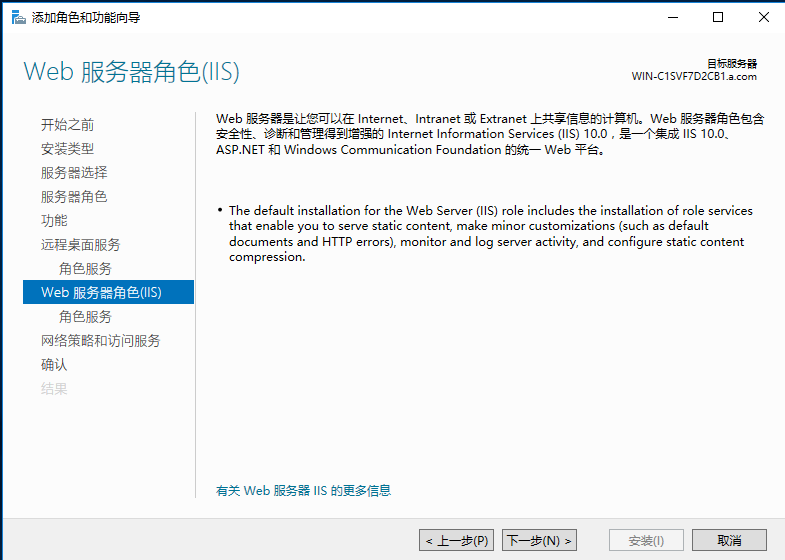Open 角色服务 under Web 服务器角色(IIS)

(85, 317)
